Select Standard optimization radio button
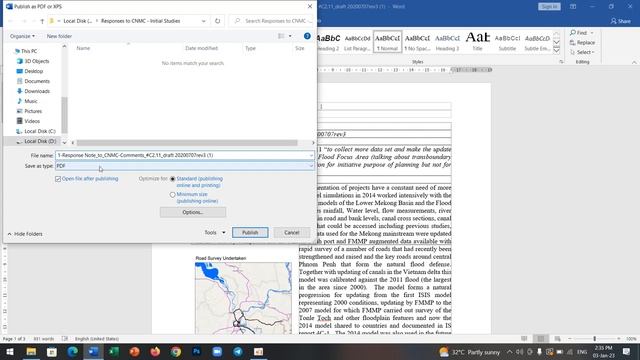Screen dimensions: 640x360 [173, 179]
